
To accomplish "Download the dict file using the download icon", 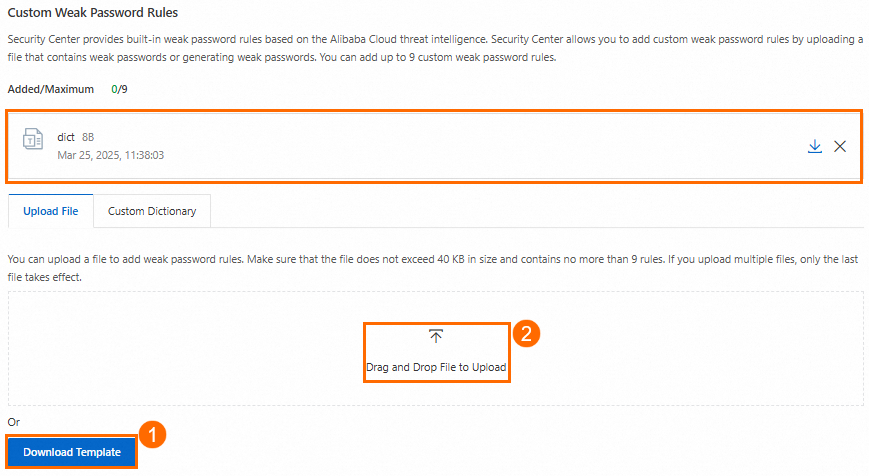I will point(815,147).
